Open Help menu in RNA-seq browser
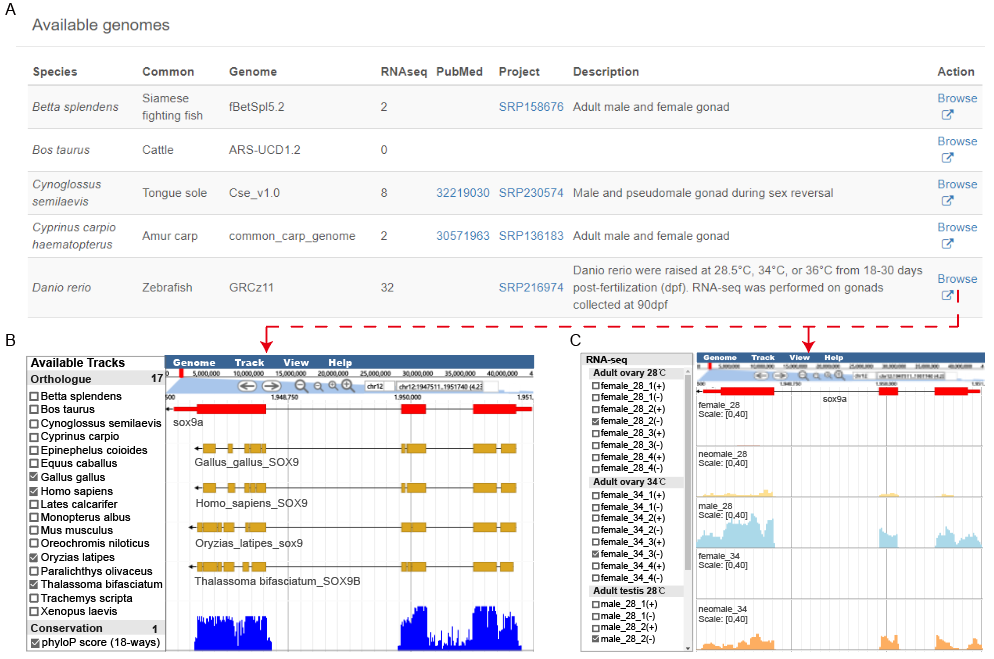 [833, 357]
